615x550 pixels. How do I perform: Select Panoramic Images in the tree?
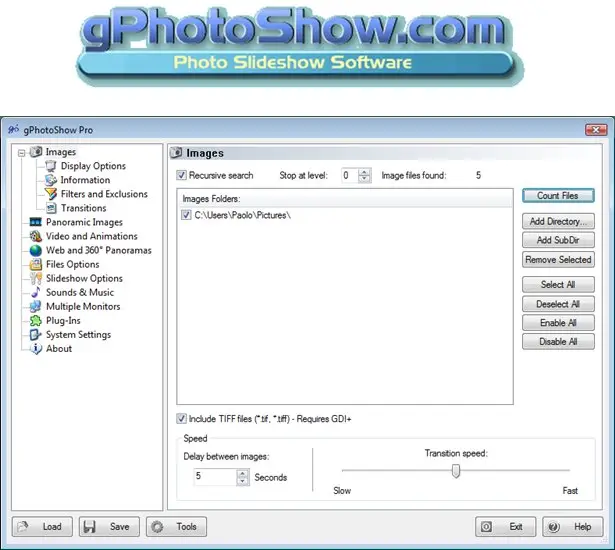84,222
